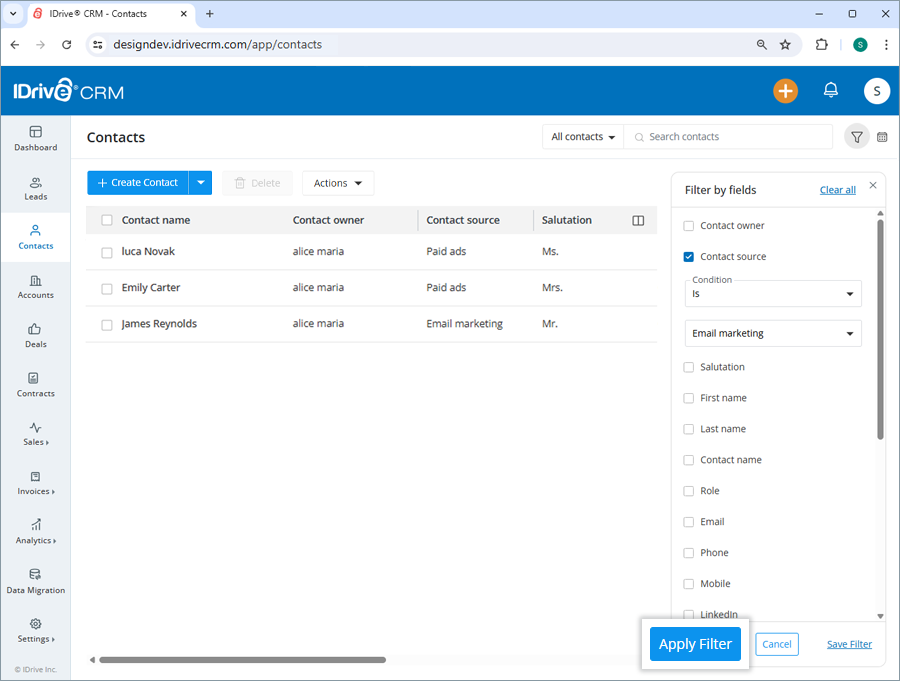Open the All contacts dropdown

pyautogui.click(x=582, y=136)
